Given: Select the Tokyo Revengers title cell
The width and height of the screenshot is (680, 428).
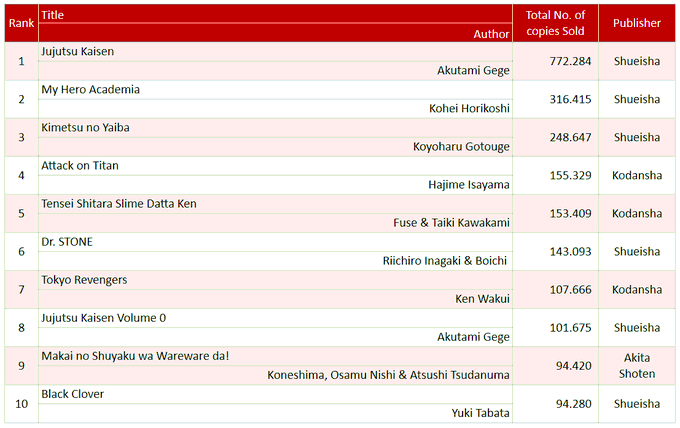Looking at the screenshot, I should (x=275, y=280).
